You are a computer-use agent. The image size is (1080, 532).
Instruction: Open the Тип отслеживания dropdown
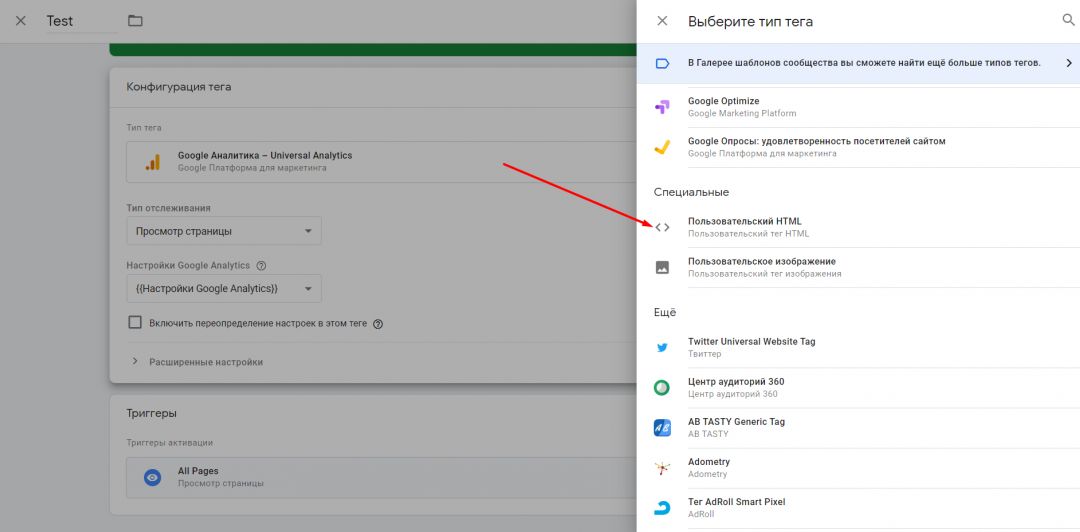(x=224, y=231)
